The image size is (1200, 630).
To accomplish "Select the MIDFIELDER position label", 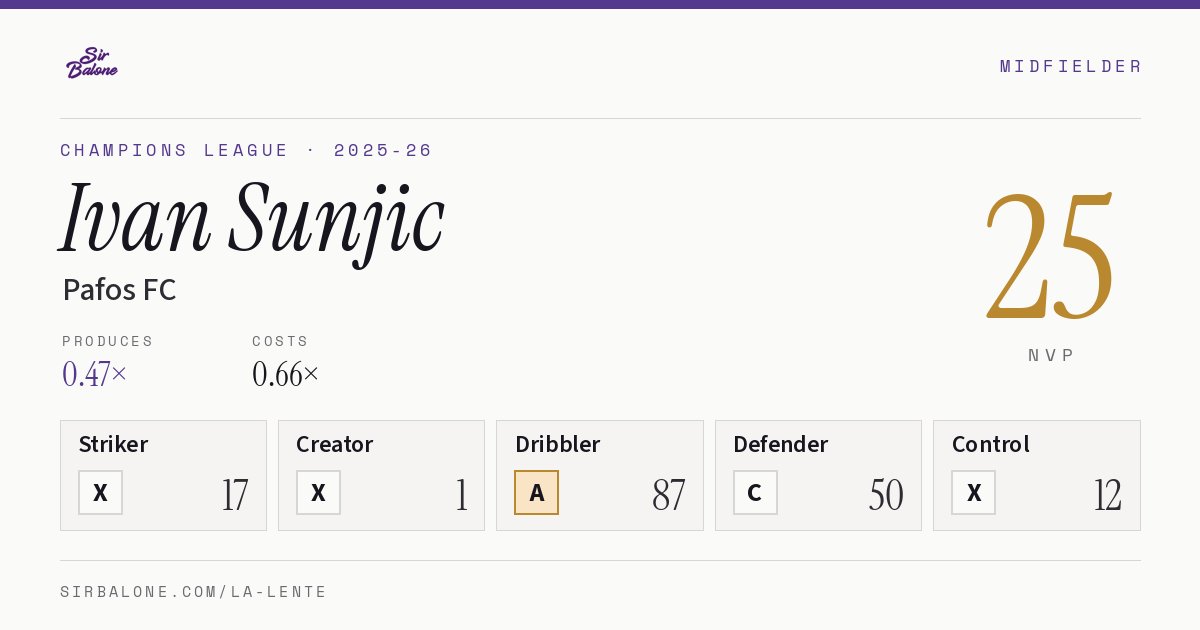I will click(1071, 66).
